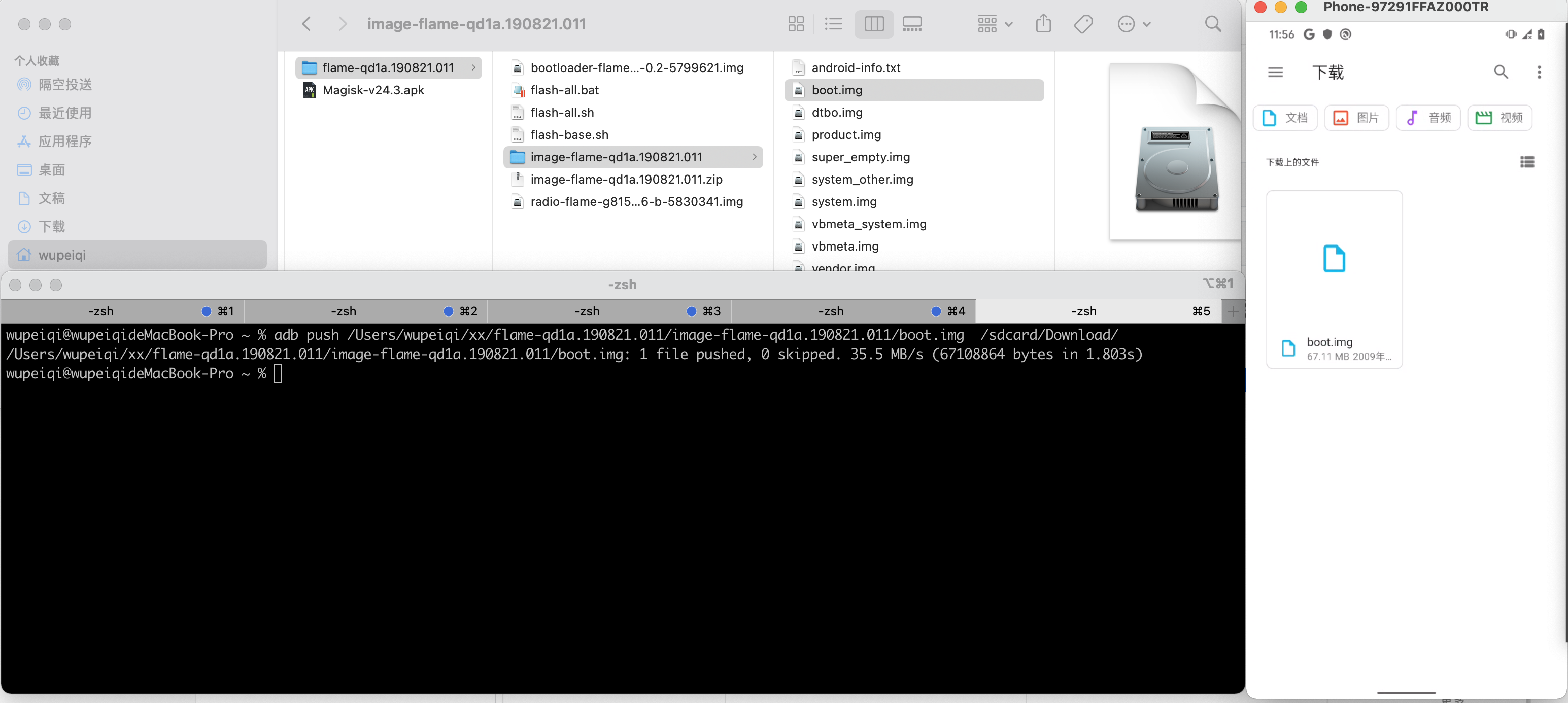Viewport: 1568px width, 703px height.
Task: Switch Finder to gallery view
Action: 911,24
